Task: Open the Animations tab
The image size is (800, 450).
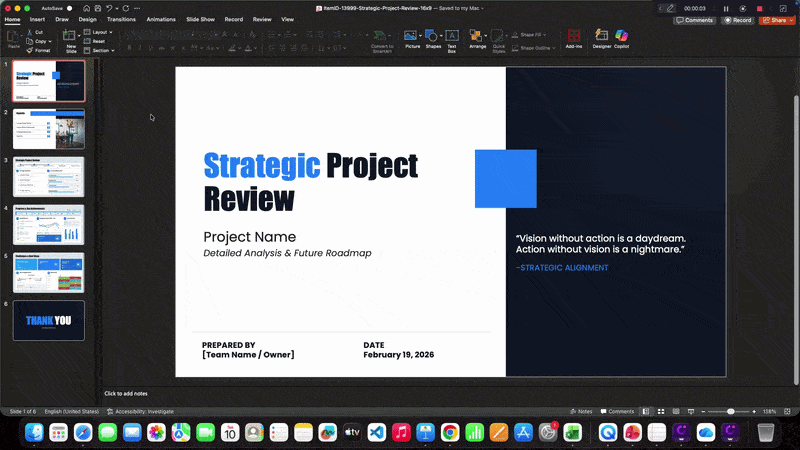Action: tap(161, 19)
